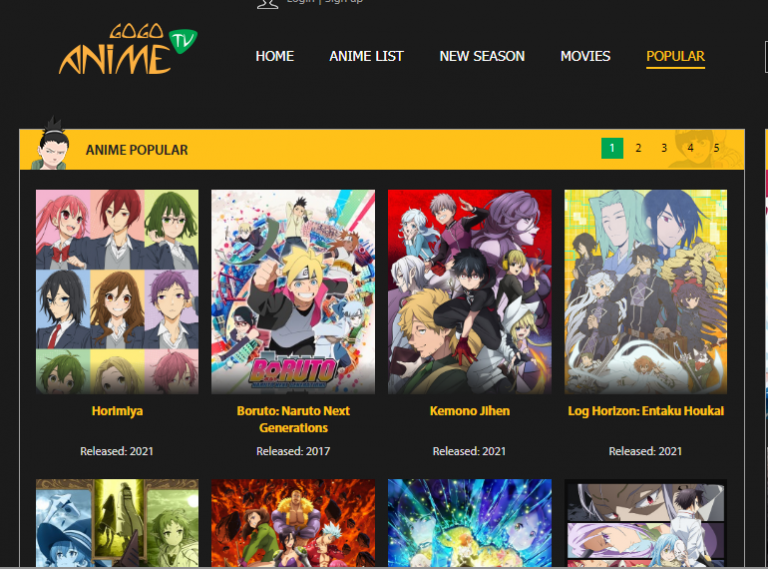Open second-row blue sparkling poster
768x569 pixels.
[x=469, y=523]
